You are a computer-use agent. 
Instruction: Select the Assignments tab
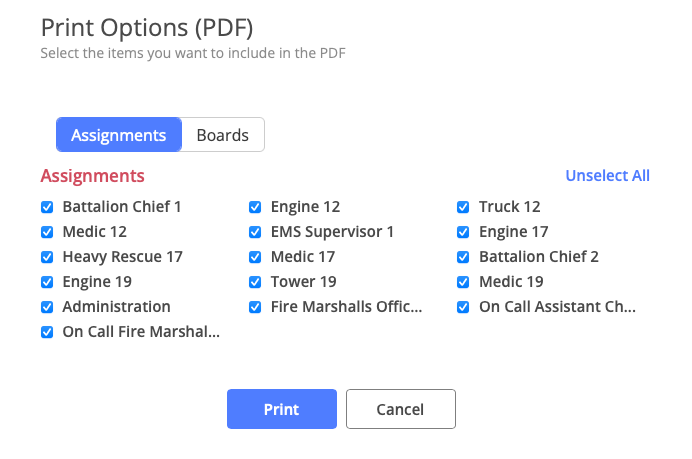(118, 135)
